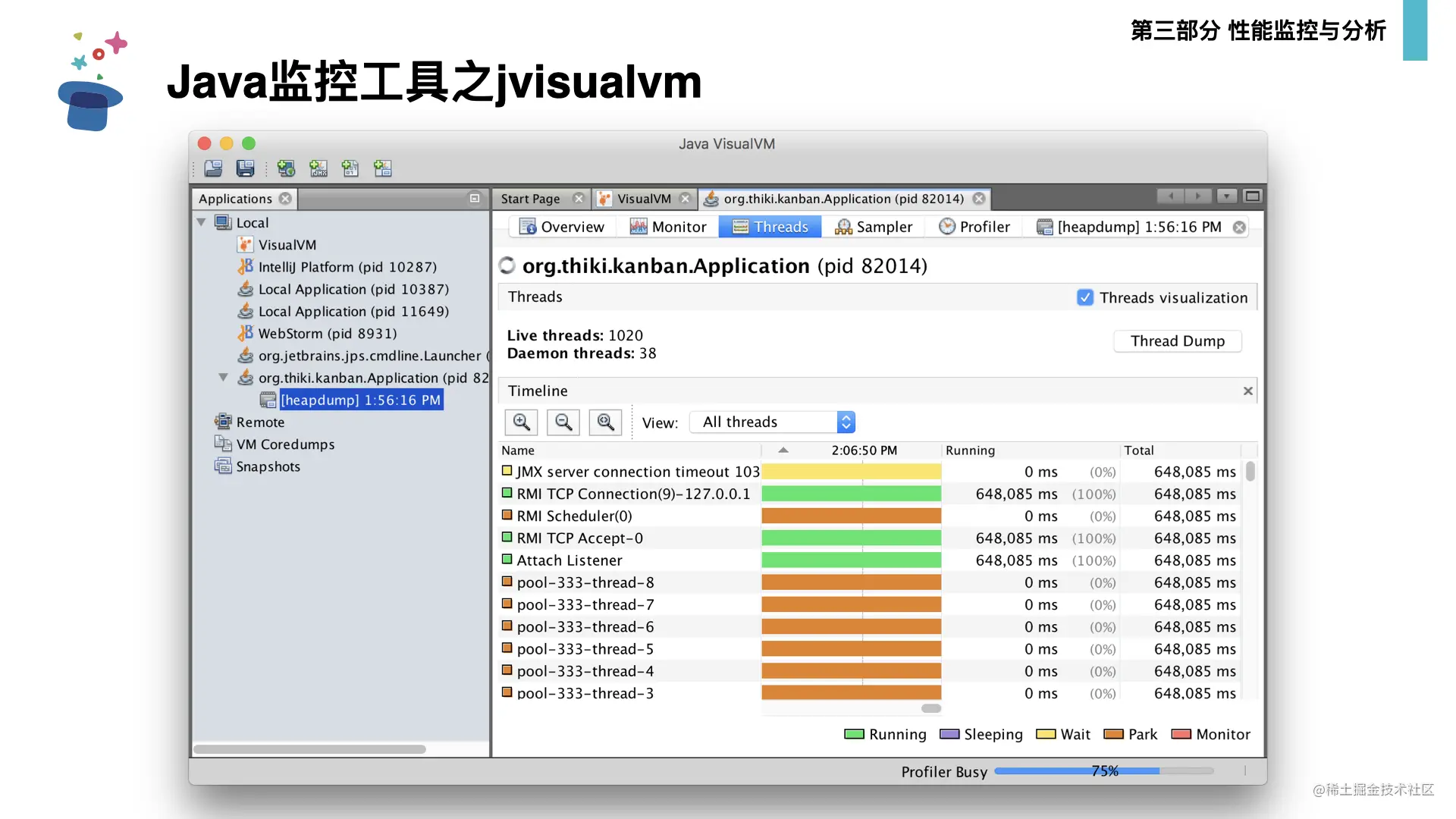Switch to the Monitor tab
1456x819 pixels.
click(x=668, y=227)
